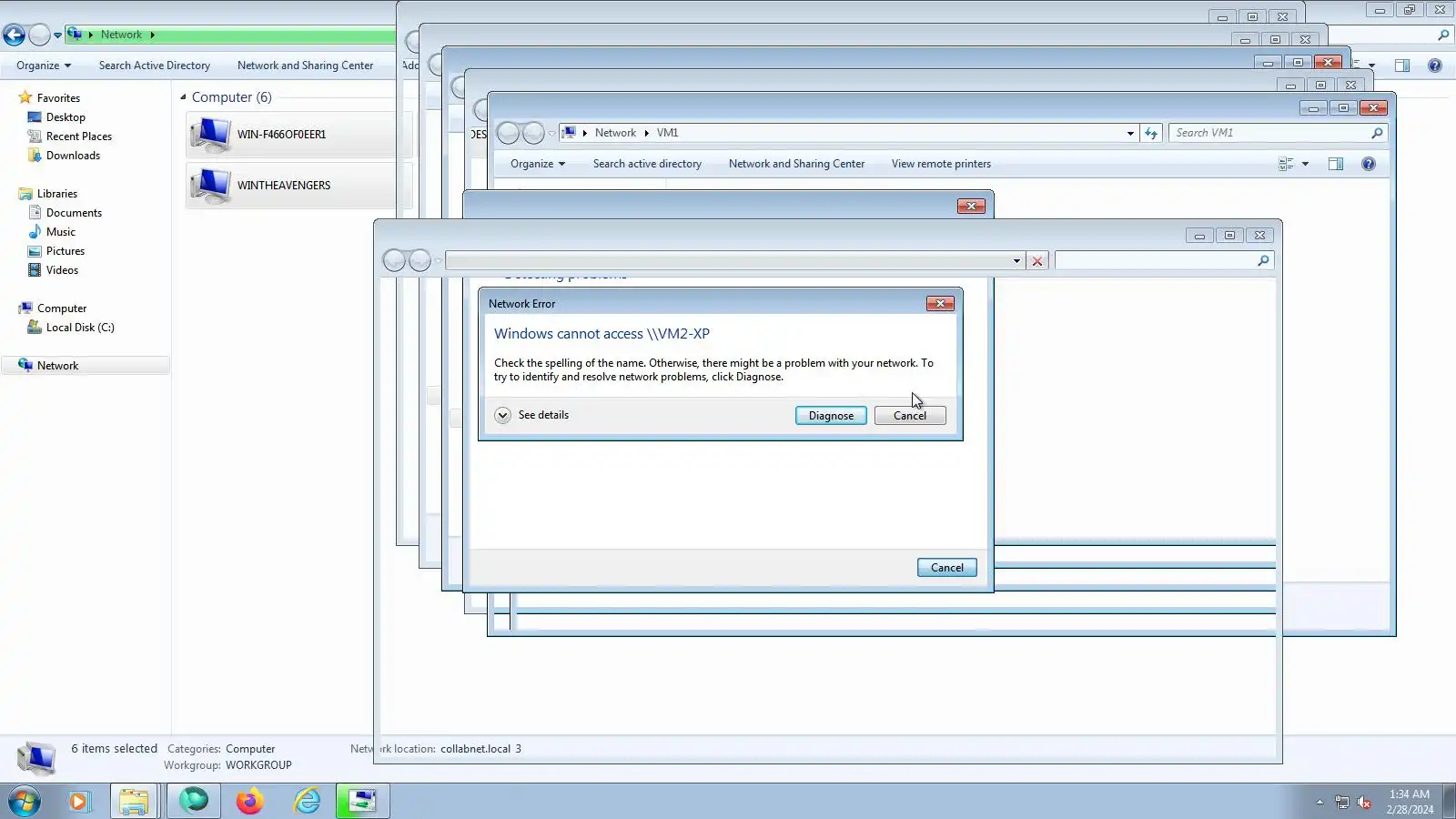The image size is (1456, 819).
Task: Stop loading in the blank Explorer window
Action: (x=1037, y=261)
